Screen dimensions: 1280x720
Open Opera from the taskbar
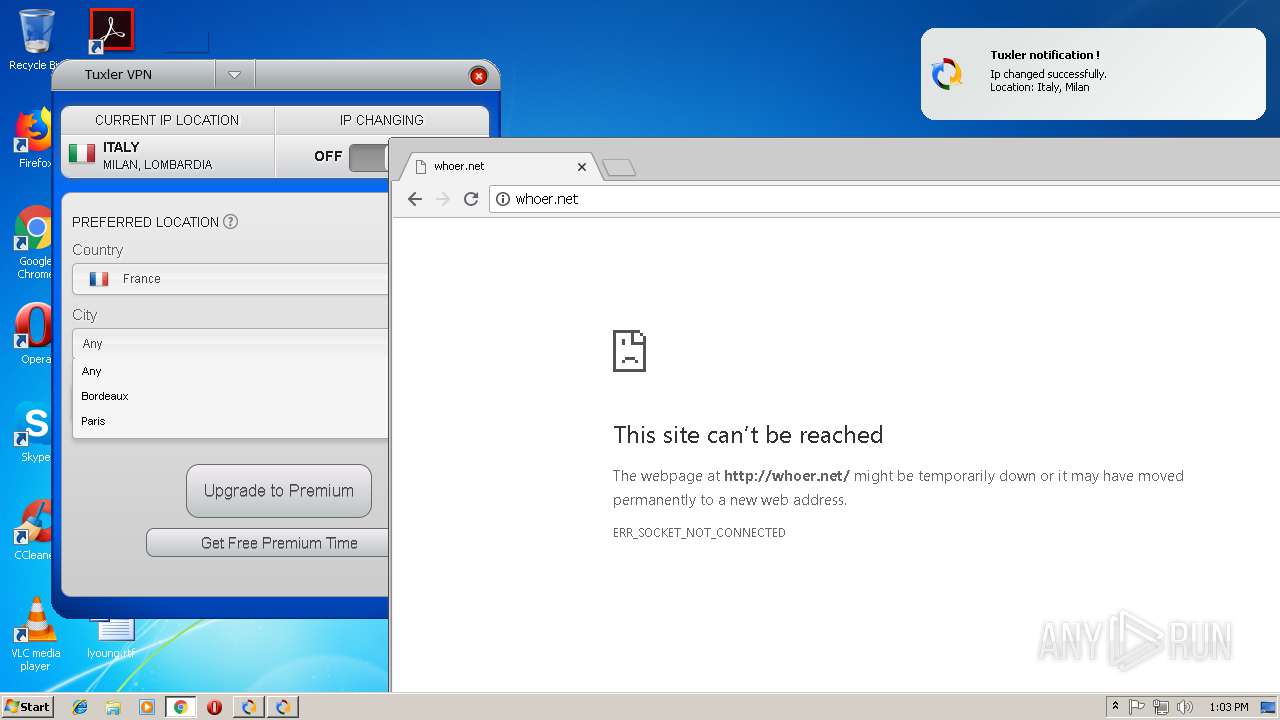click(x=215, y=707)
